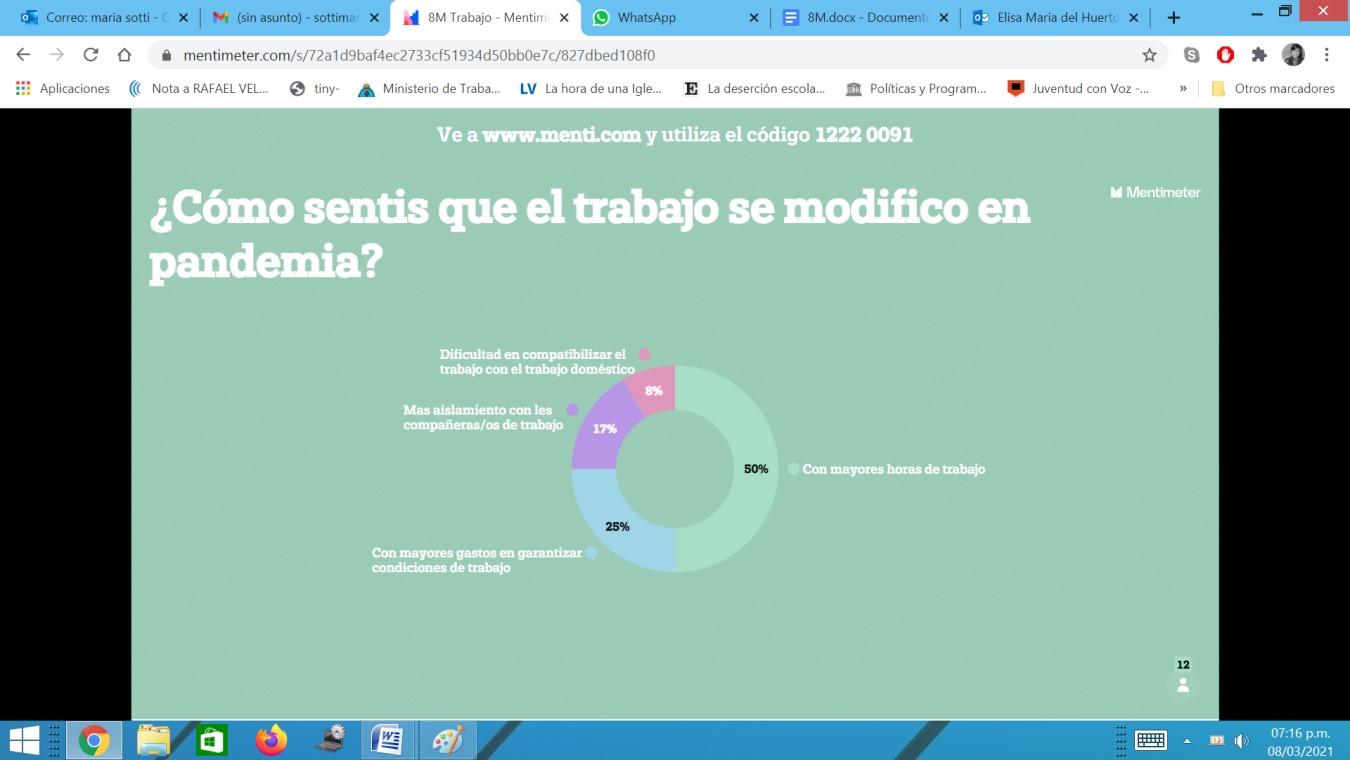Viewport: 1350px width, 760px height.
Task: Bookmark this page with the star icon
Action: click(x=1149, y=55)
